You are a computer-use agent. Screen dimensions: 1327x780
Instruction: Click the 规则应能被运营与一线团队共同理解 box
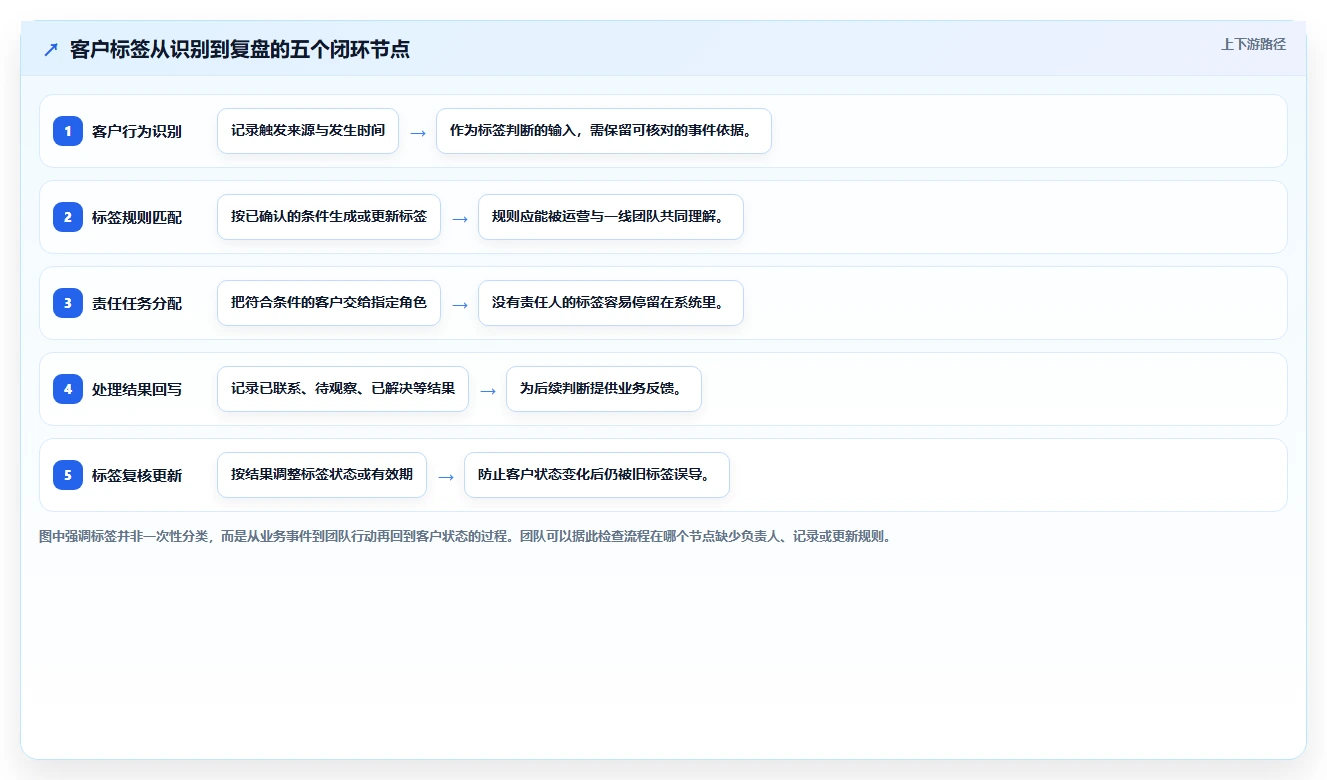[611, 217]
